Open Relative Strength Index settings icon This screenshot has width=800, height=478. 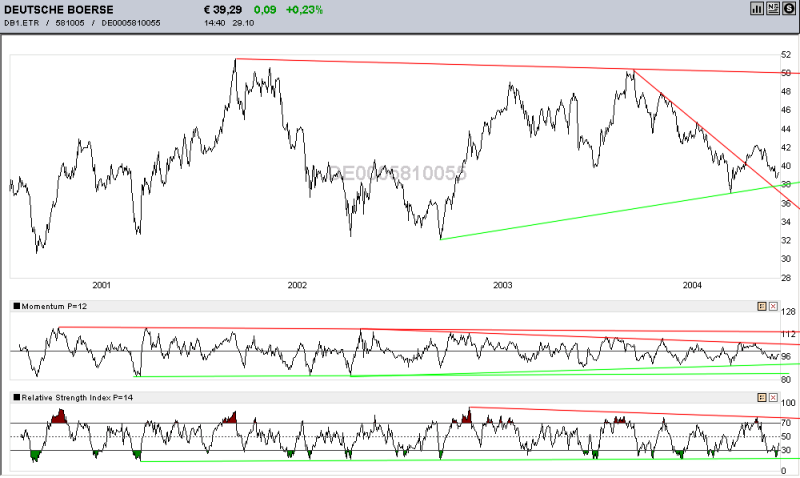tap(762, 397)
